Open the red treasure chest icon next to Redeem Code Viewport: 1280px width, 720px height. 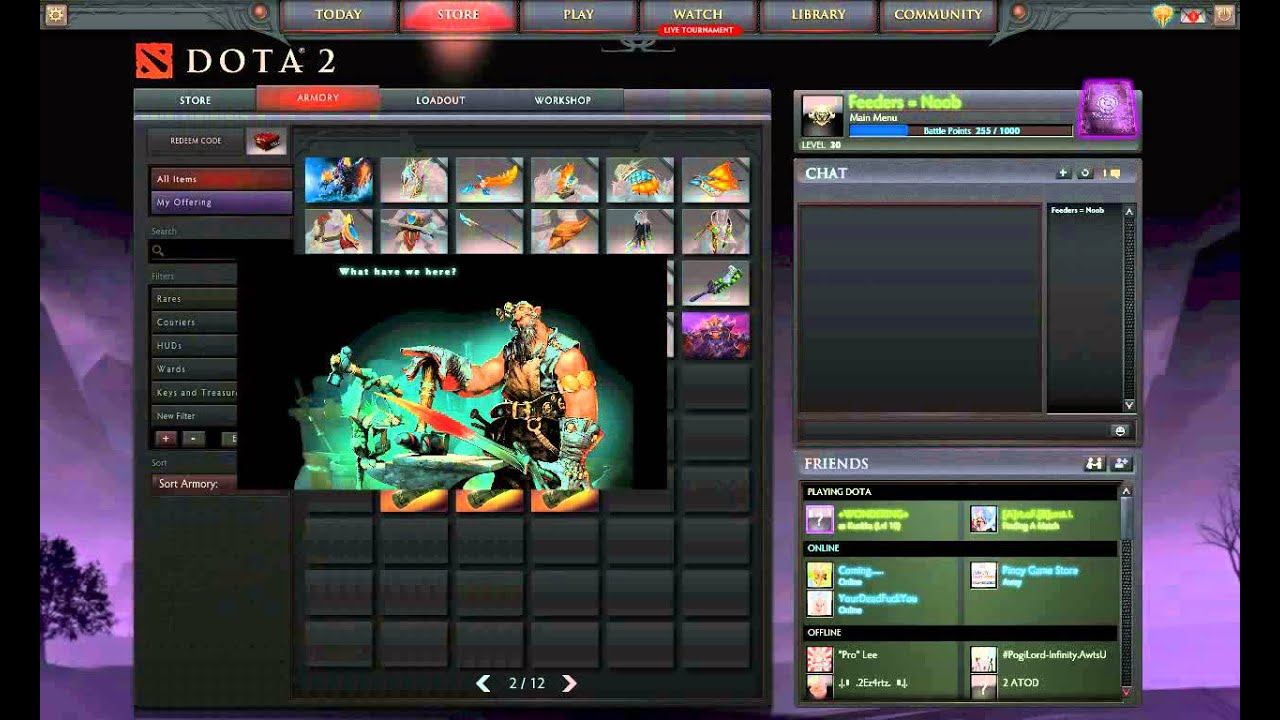(x=266, y=141)
